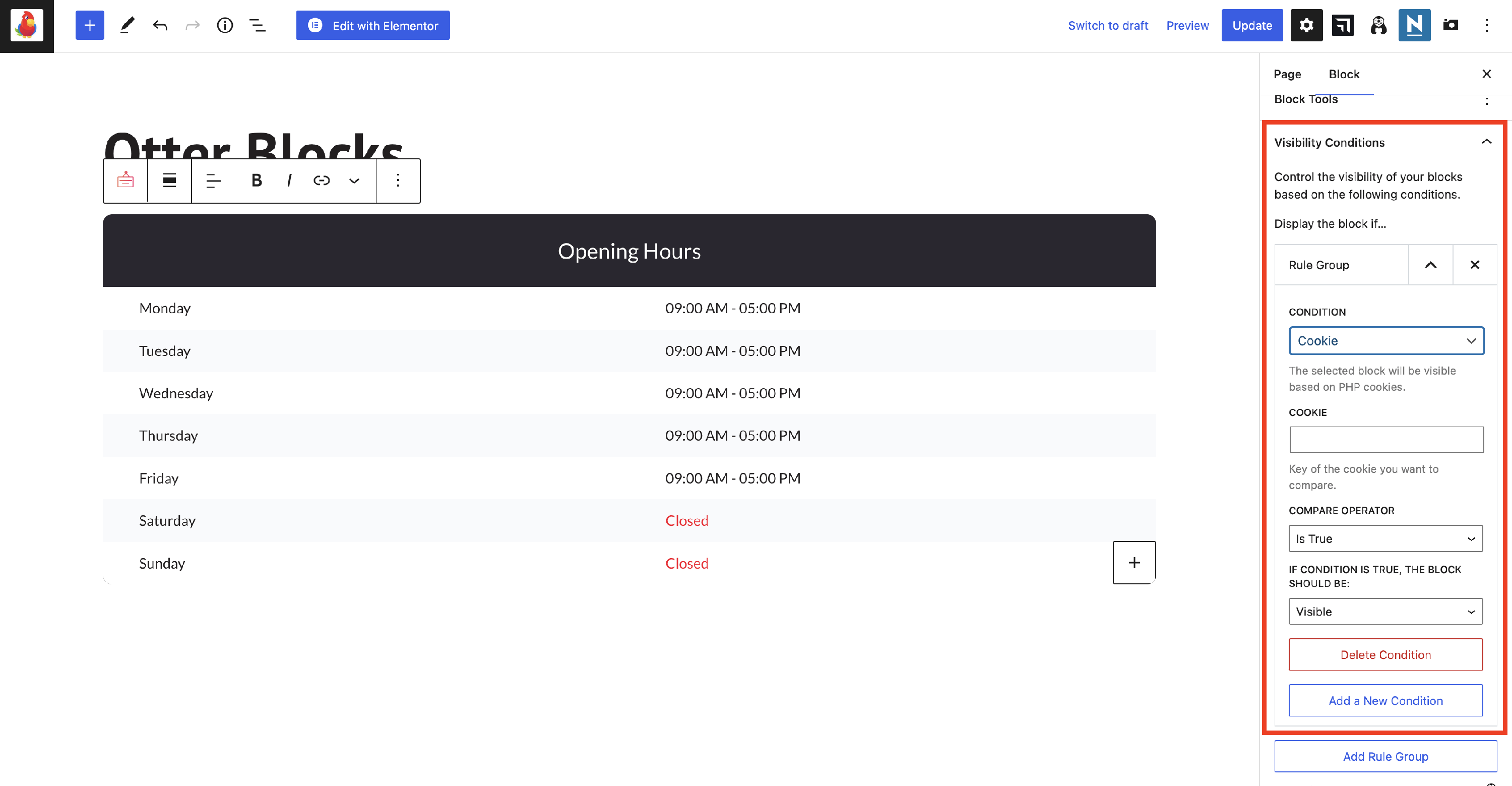Open the List View icon
This screenshot has height=786, width=1512.
coord(257,25)
